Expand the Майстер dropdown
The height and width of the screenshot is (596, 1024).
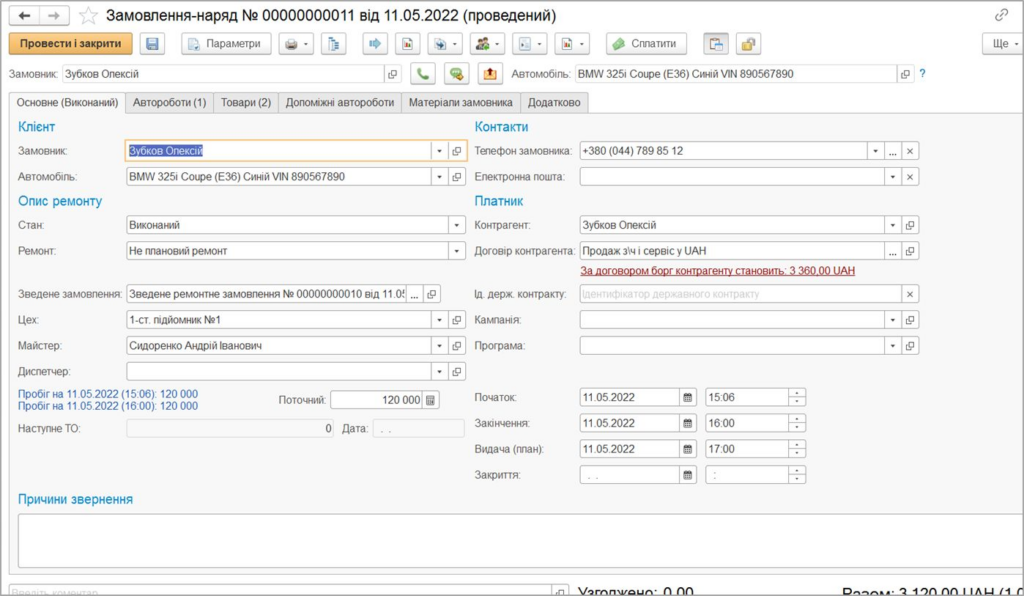coord(440,346)
